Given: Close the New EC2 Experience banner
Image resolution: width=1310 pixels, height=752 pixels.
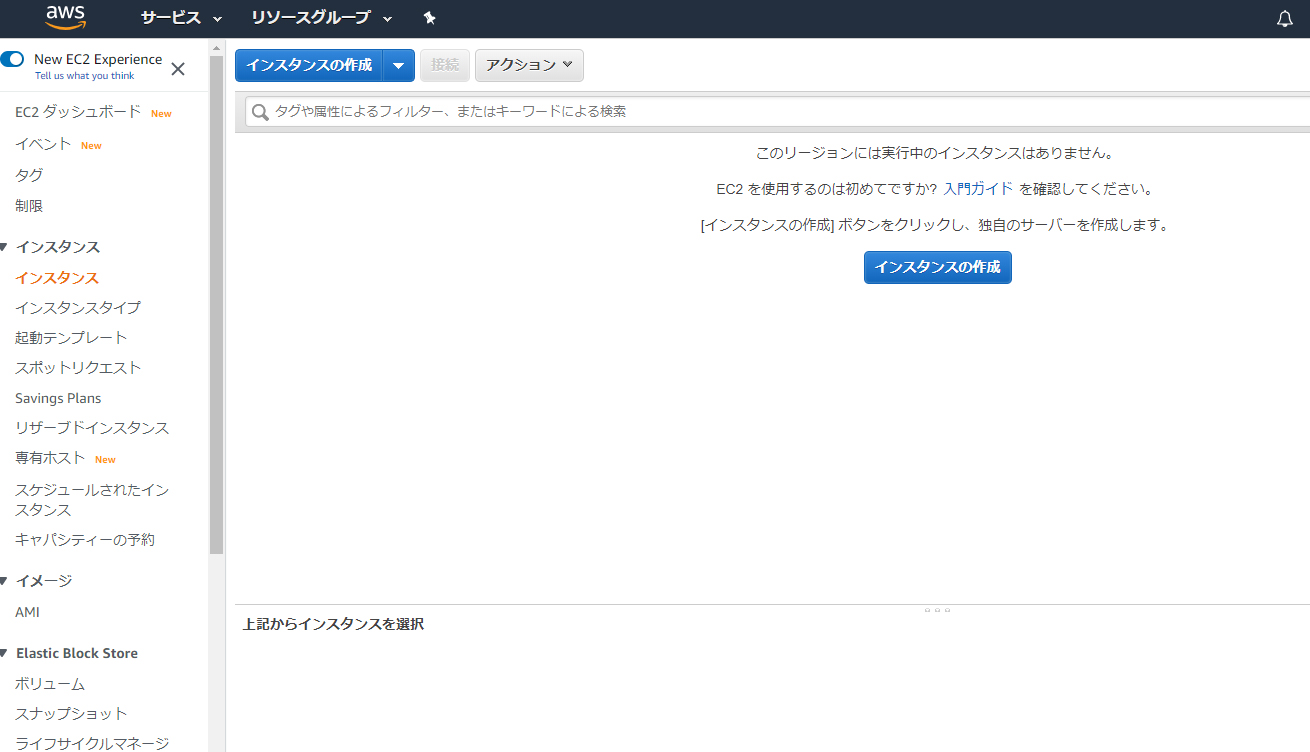Looking at the screenshot, I should (x=178, y=69).
